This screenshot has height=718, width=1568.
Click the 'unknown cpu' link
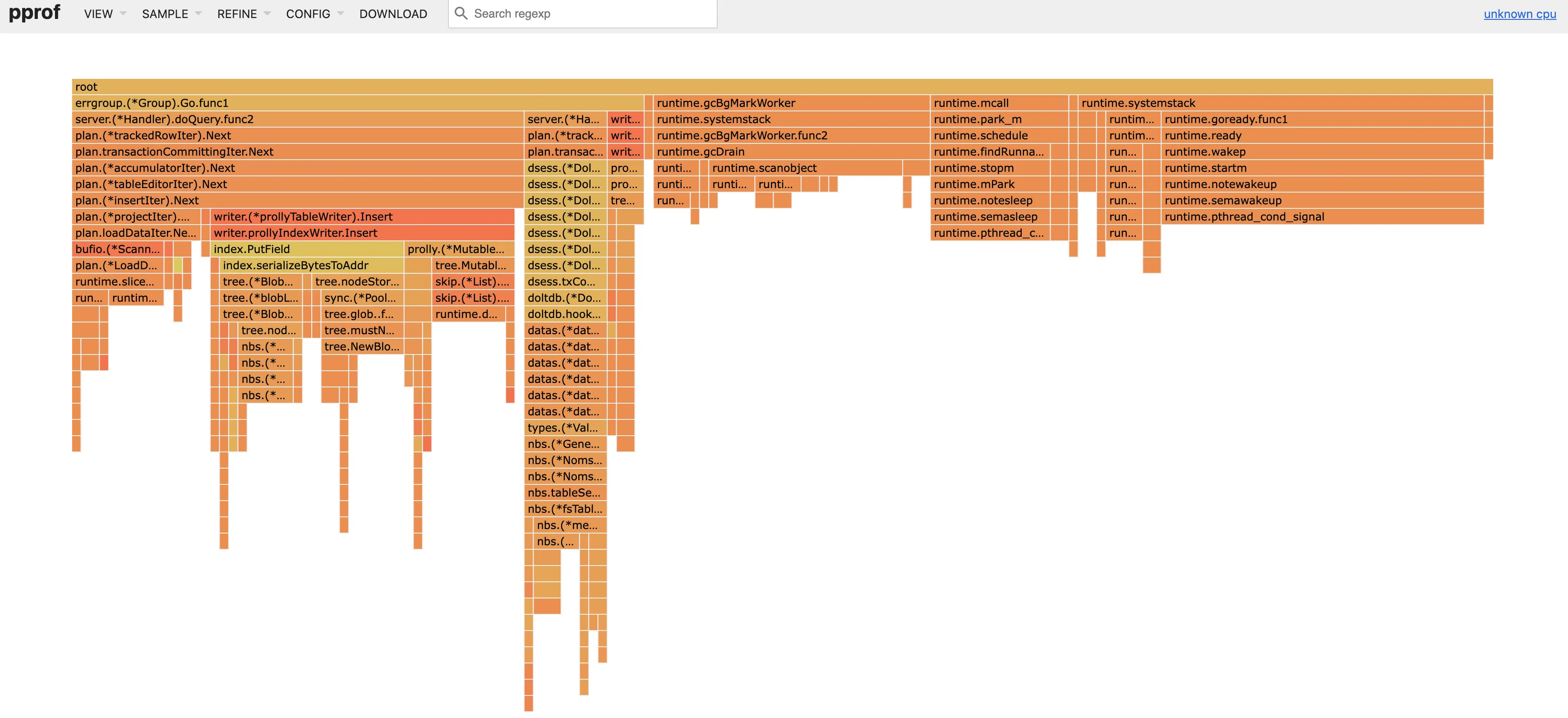coord(1519,14)
